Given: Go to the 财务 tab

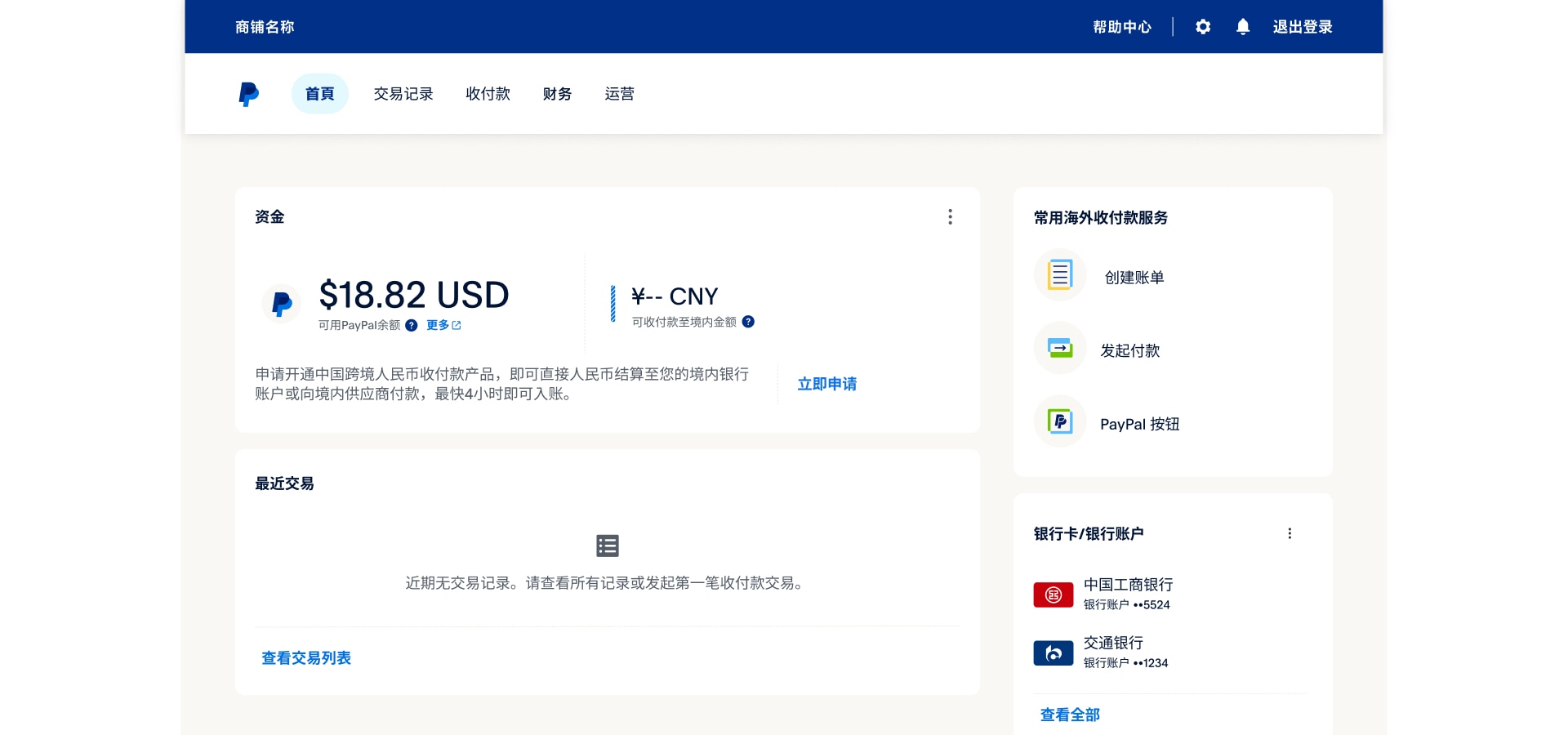Looking at the screenshot, I should [557, 94].
